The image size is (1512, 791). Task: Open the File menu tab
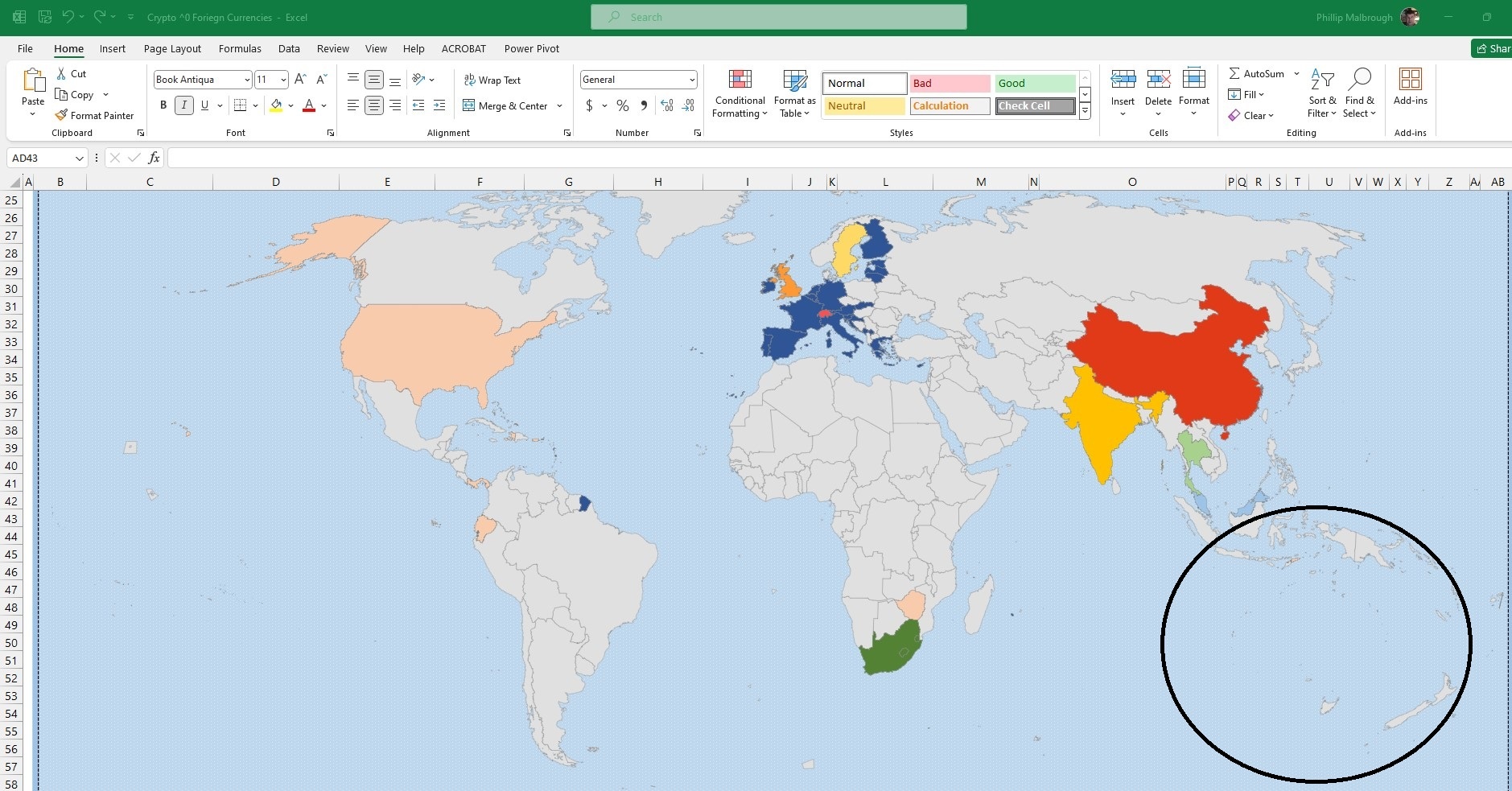coord(25,48)
